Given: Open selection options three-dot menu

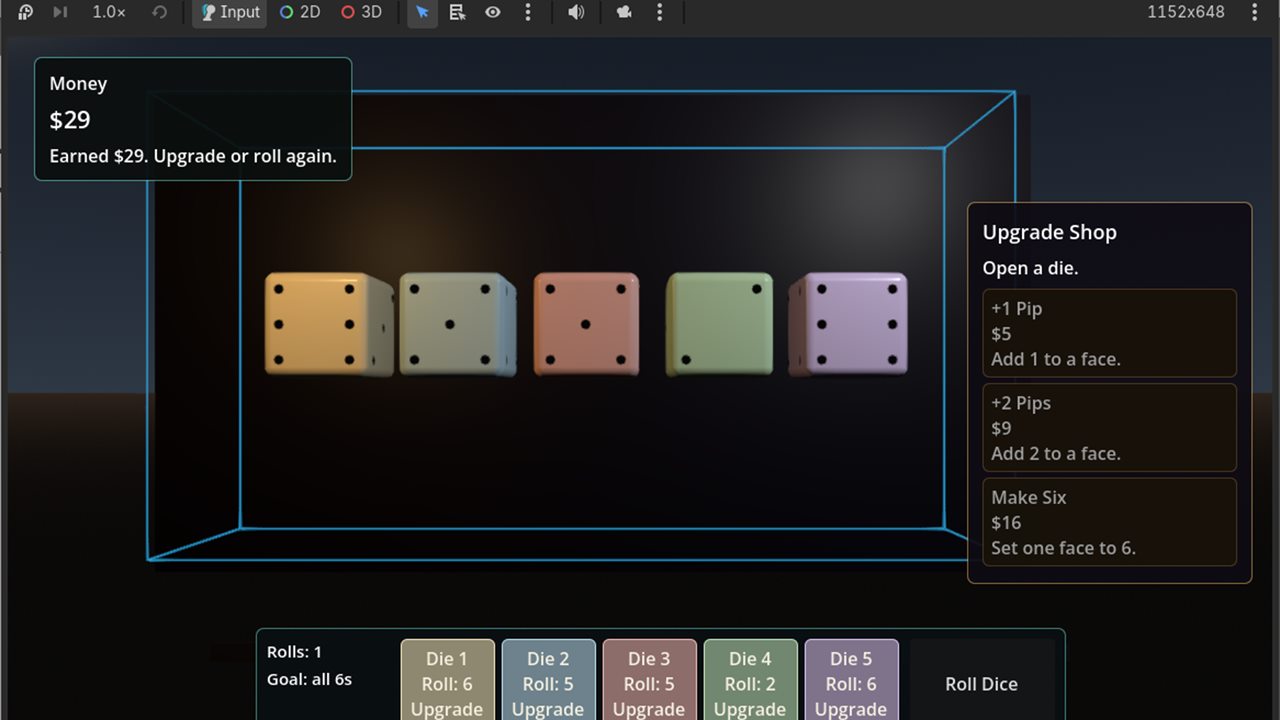Looking at the screenshot, I should pyautogui.click(x=528, y=12).
